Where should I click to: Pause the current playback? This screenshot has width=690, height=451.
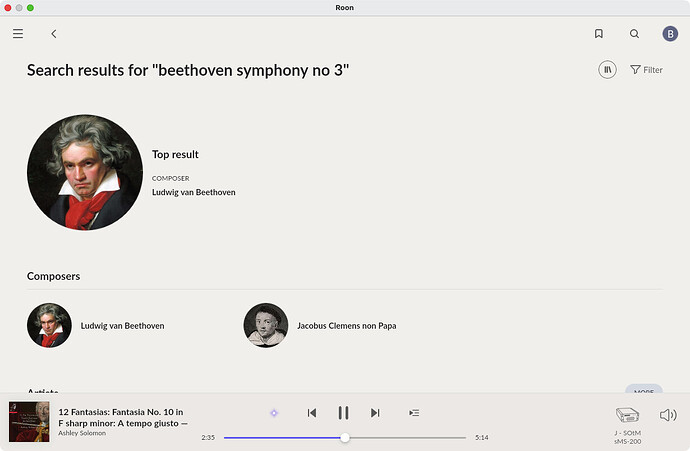pyautogui.click(x=343, y=413)
